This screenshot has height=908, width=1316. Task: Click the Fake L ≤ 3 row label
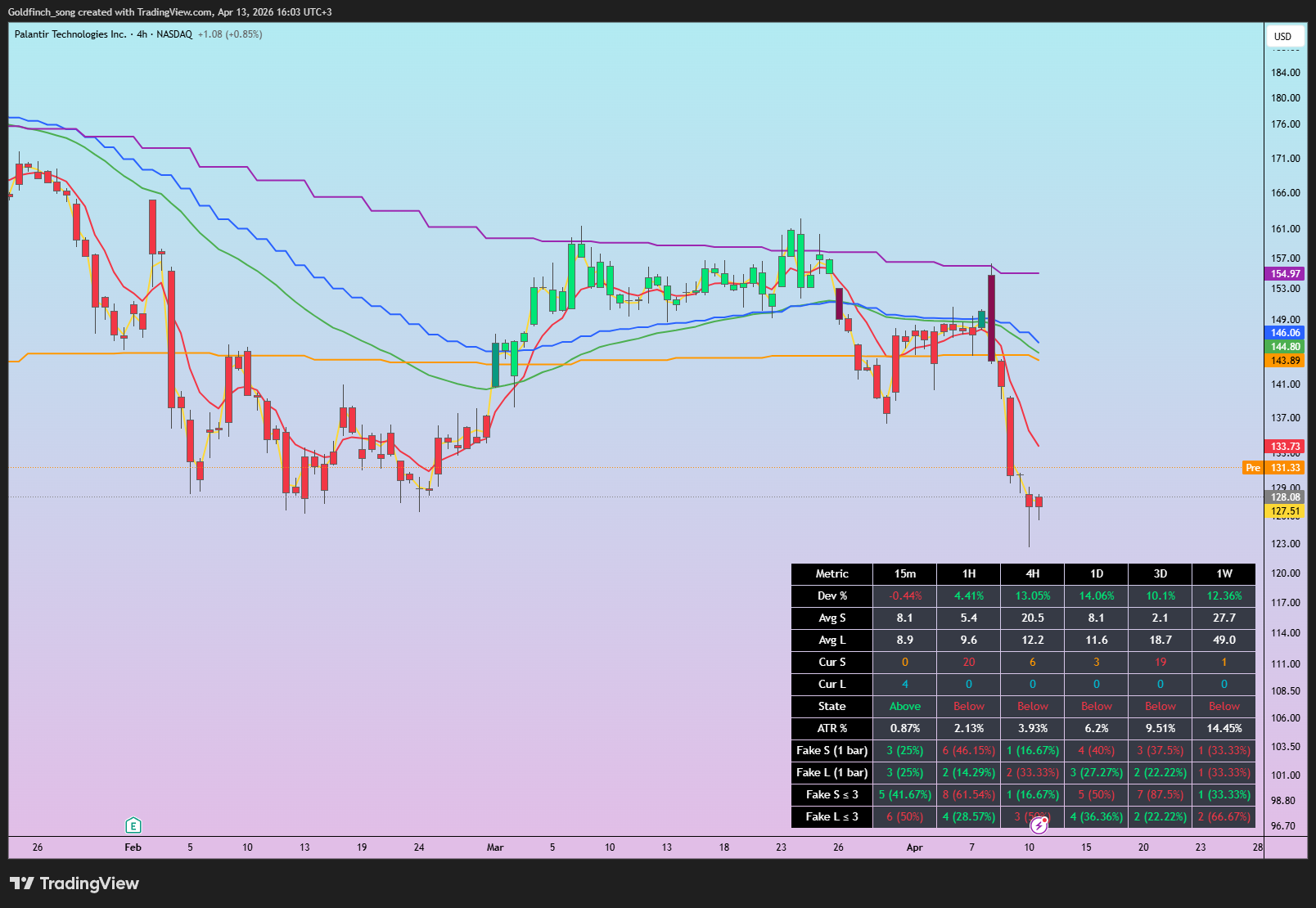[x=832, y=817]
